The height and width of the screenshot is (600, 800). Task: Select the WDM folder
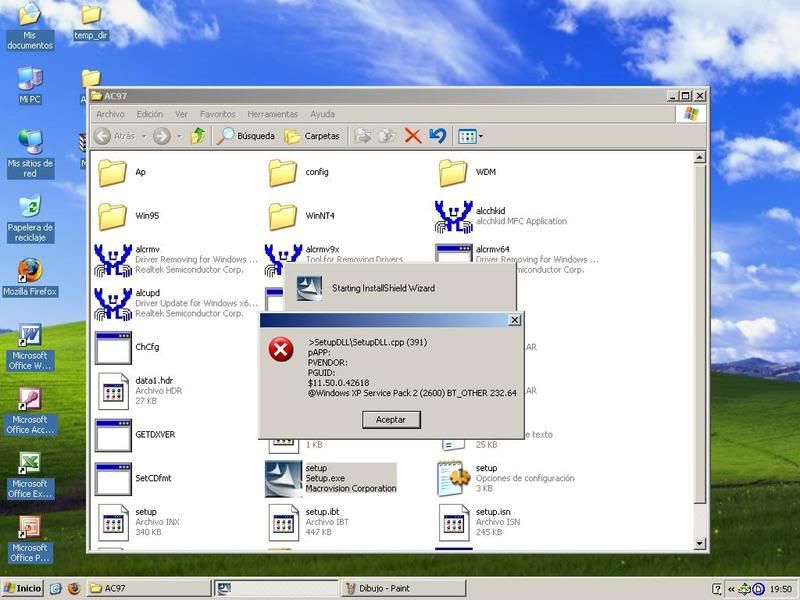click(467, 172)
